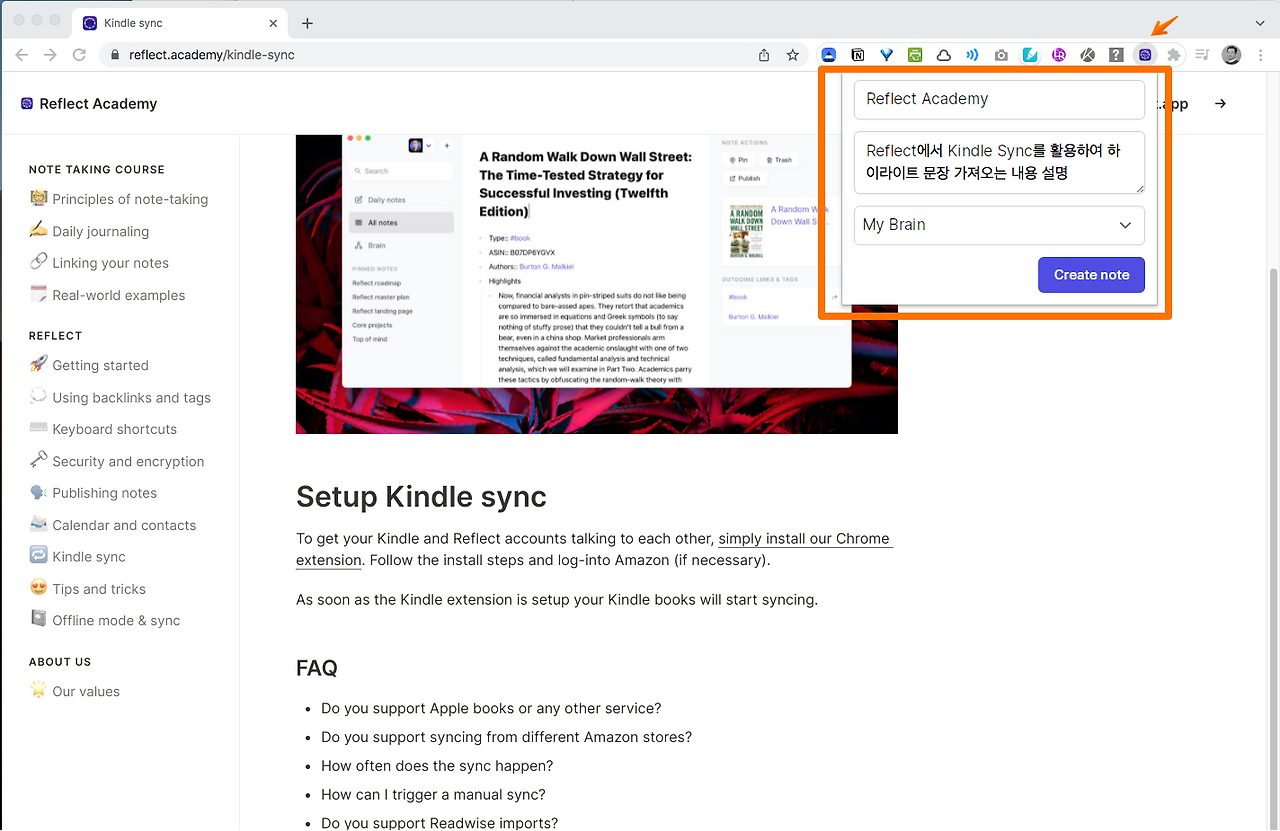The height and width of the screenshot is (831, 1280).
Task: Open the cloud outline extension
Action: (x=944, y=55)
